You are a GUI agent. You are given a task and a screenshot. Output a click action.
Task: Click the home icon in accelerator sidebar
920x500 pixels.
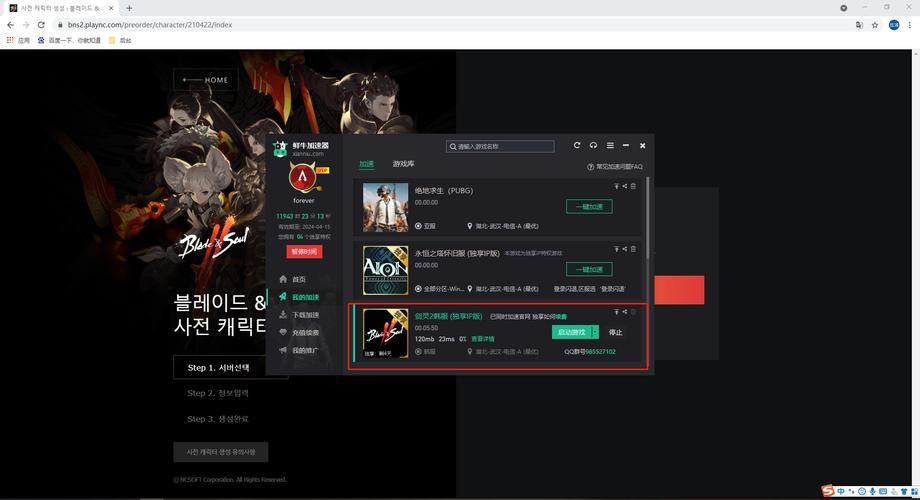point(283,279)
